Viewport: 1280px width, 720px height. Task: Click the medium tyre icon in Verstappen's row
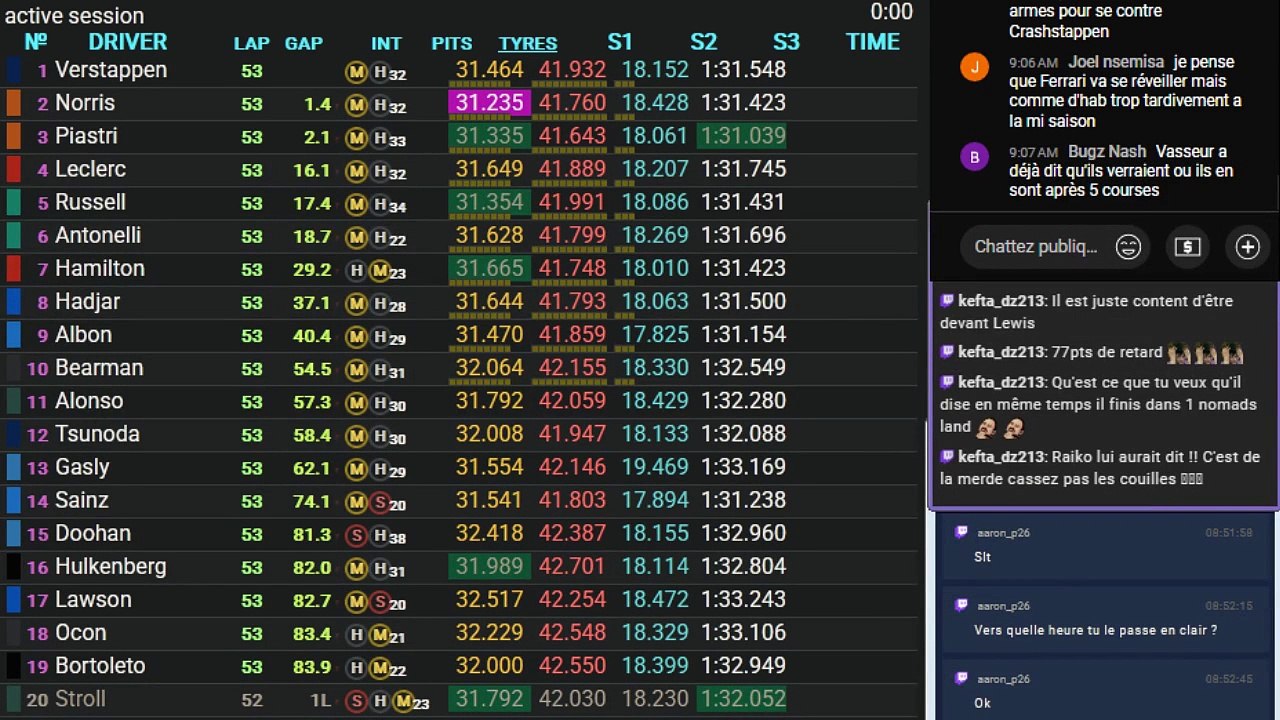point(356,71)
